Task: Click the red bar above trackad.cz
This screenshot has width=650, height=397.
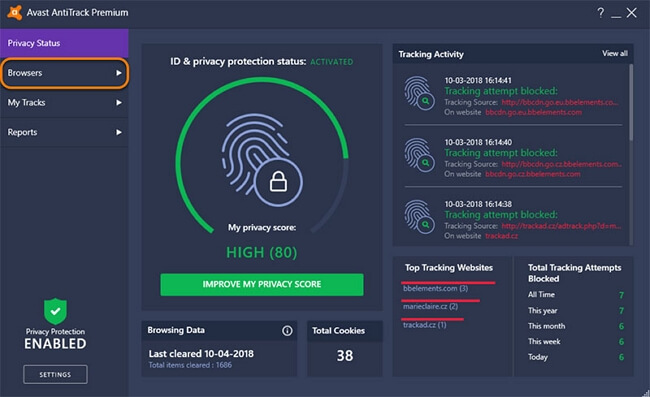Action: click(x=432, y=319)
